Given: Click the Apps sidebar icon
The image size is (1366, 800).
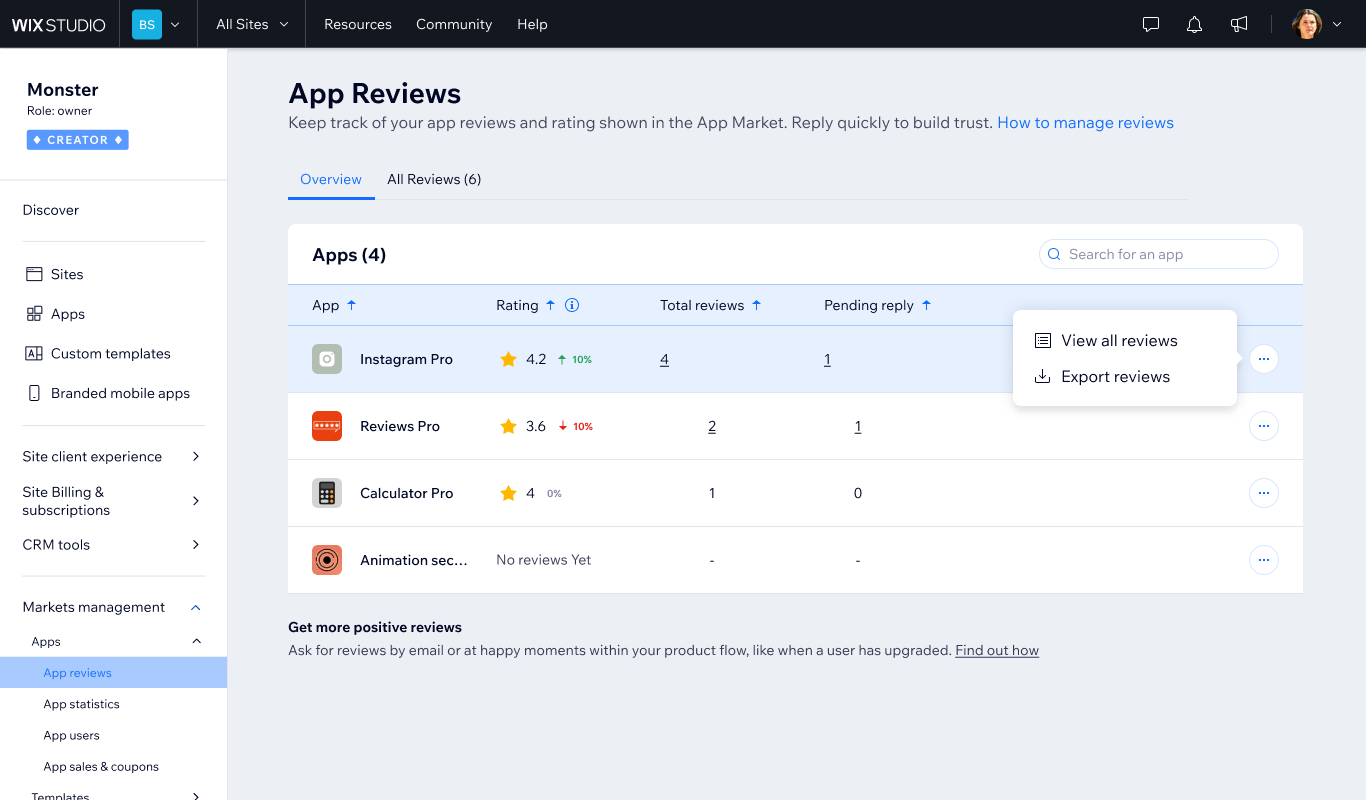Looking at the screenshot, I should [x=34, y=314].
